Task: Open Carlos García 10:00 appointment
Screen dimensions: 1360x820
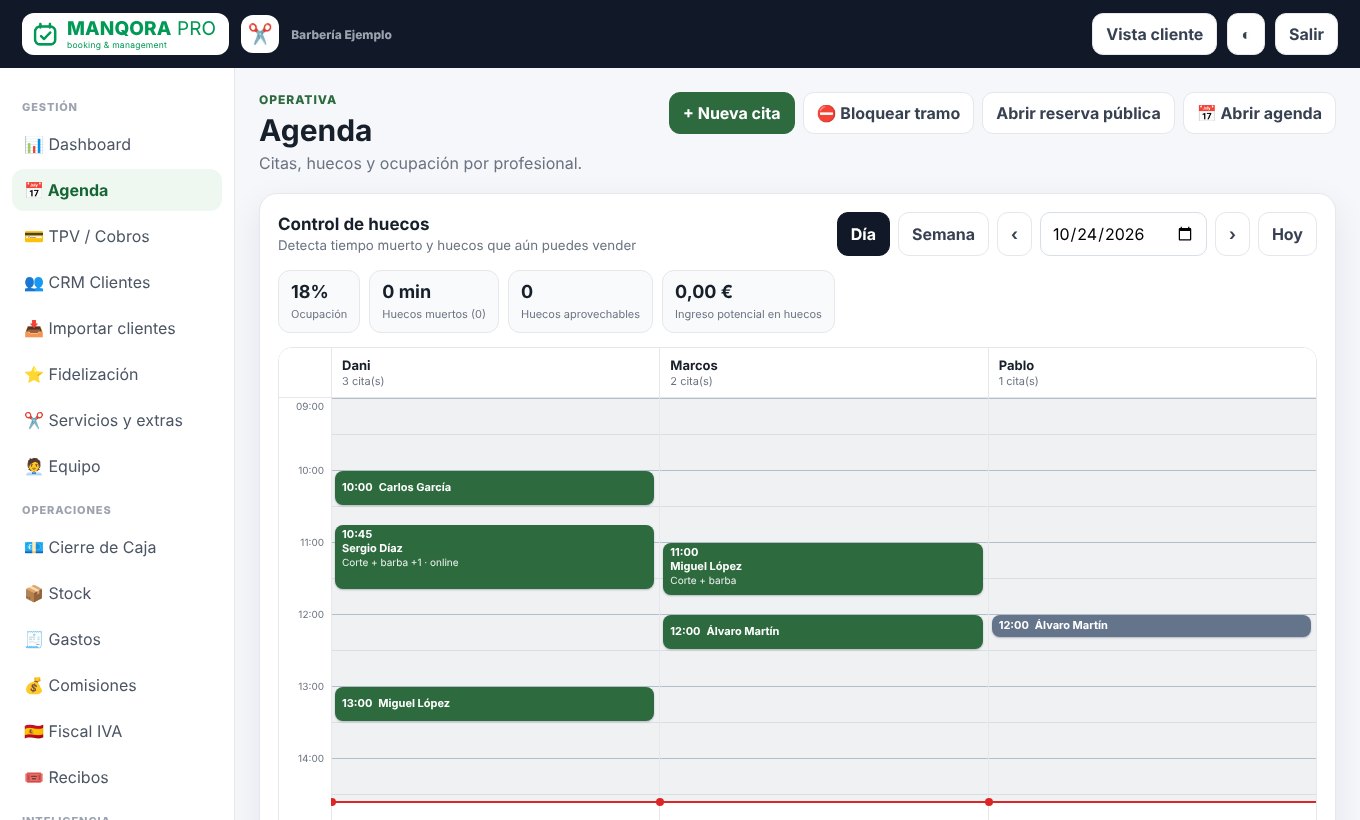Action: 494,488
